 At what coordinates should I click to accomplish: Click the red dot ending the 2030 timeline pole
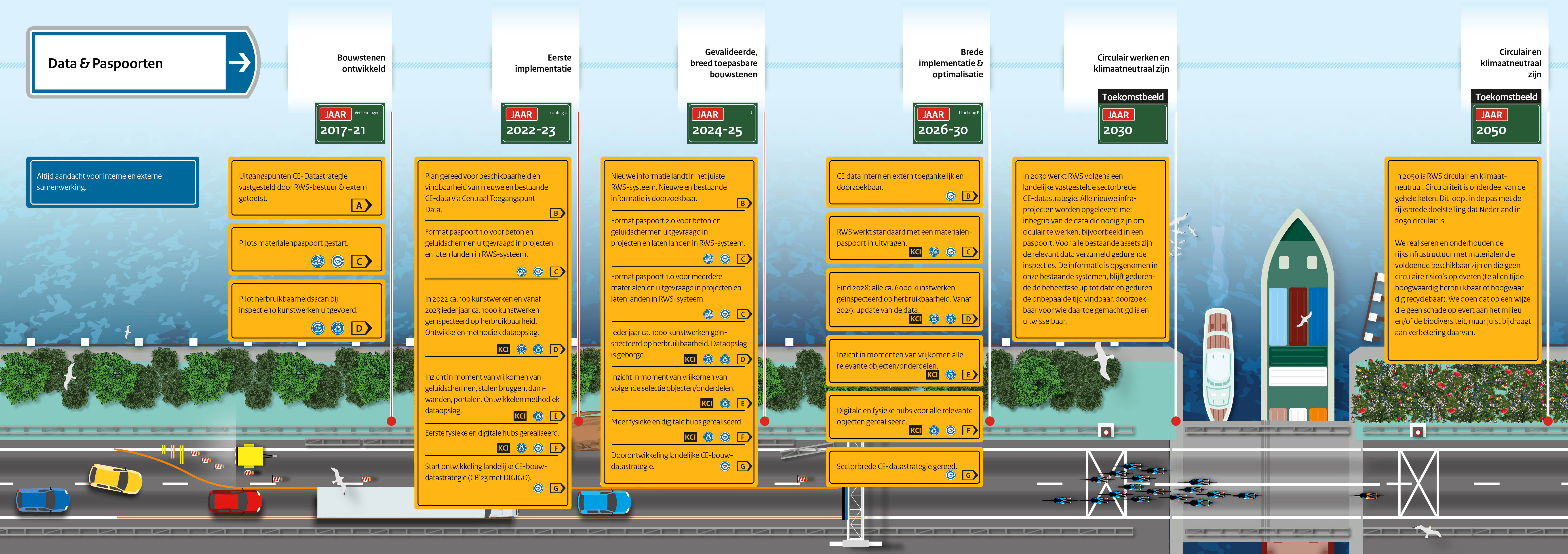point(1176,421)
